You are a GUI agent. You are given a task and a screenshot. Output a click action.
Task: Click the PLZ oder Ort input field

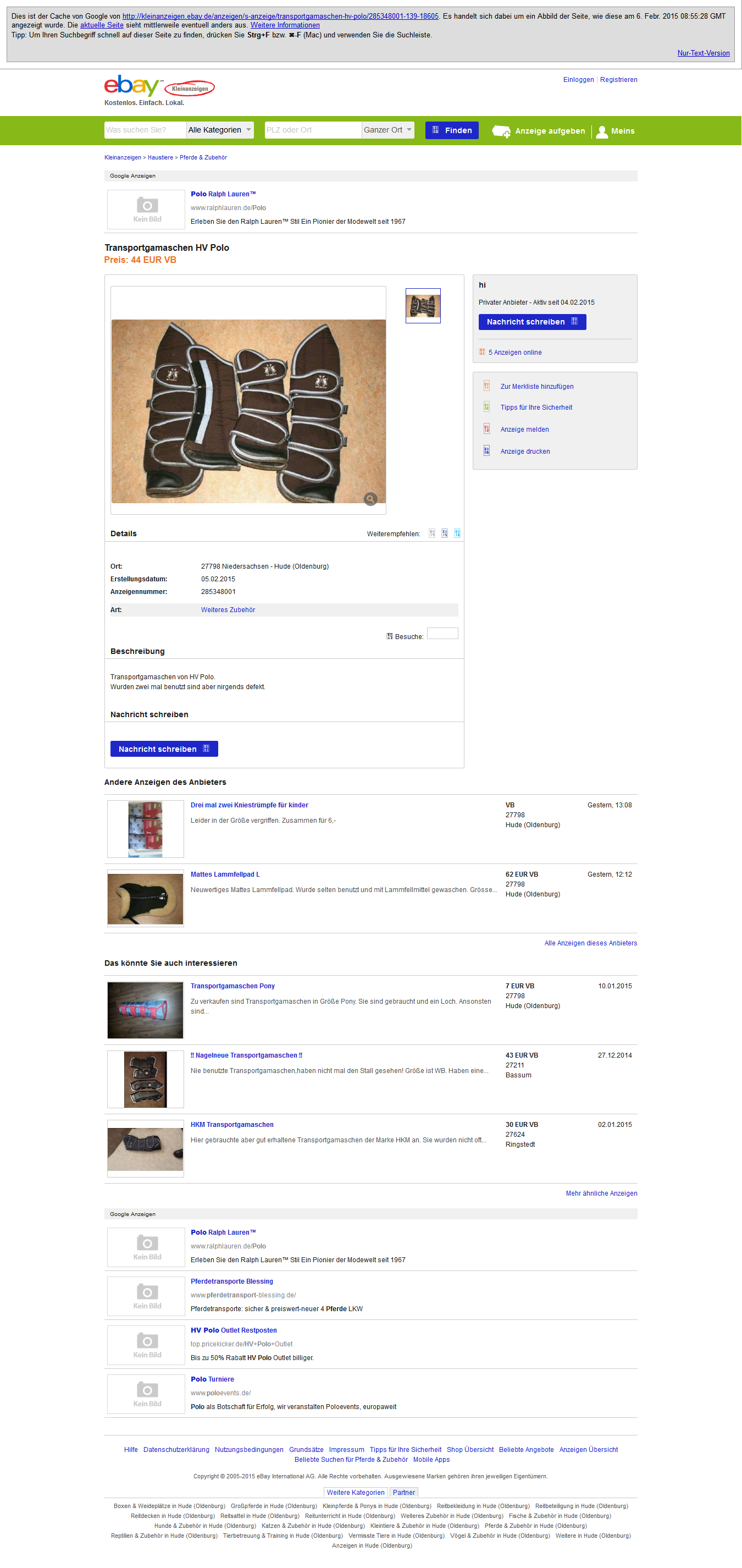point(313,130)
